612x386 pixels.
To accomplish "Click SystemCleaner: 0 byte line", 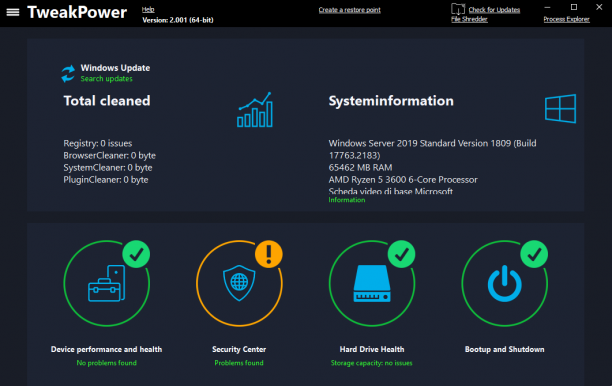I will 108,167.
